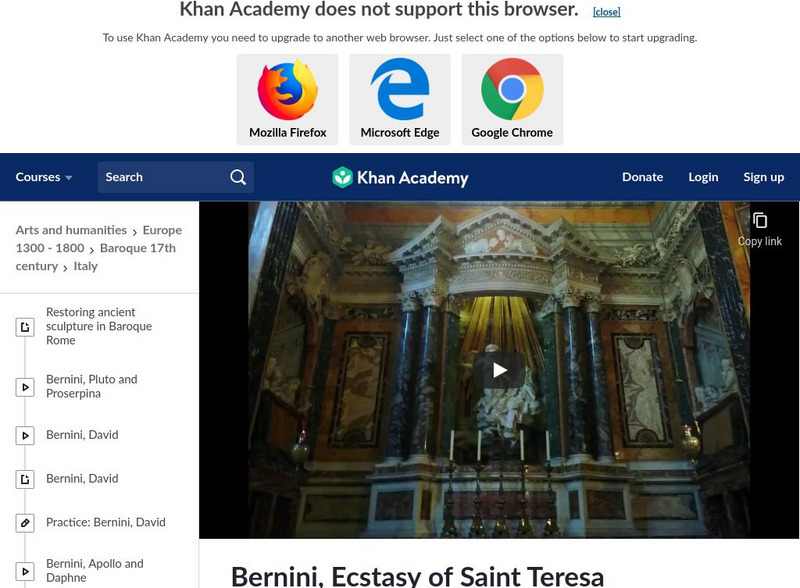This screenshot has height=588, width=800.
Task: Click the search magnifying glass icon
Action: point(238,176)
